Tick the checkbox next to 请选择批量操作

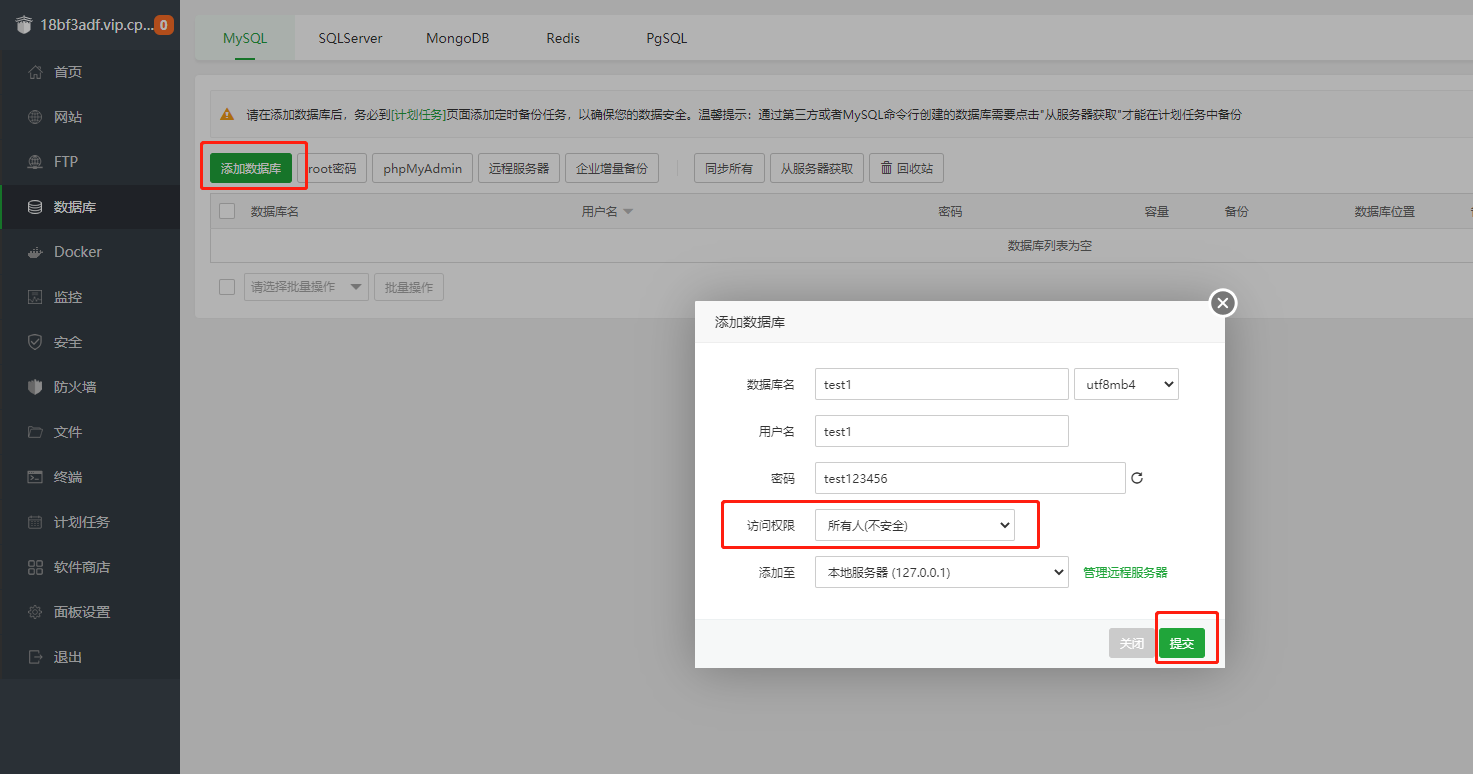pyautogui.click(x=227, y=287)
